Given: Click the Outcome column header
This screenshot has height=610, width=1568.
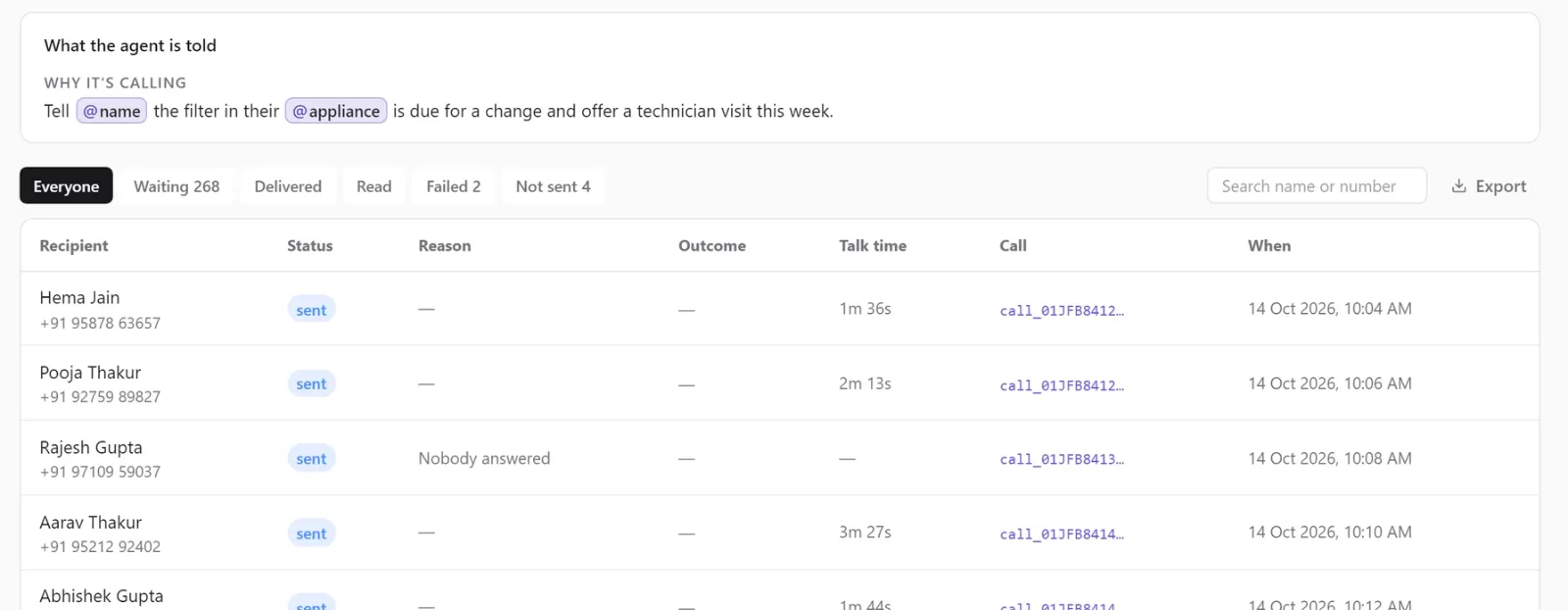Looking at the screenshot, I should click(x=712, y=245).
